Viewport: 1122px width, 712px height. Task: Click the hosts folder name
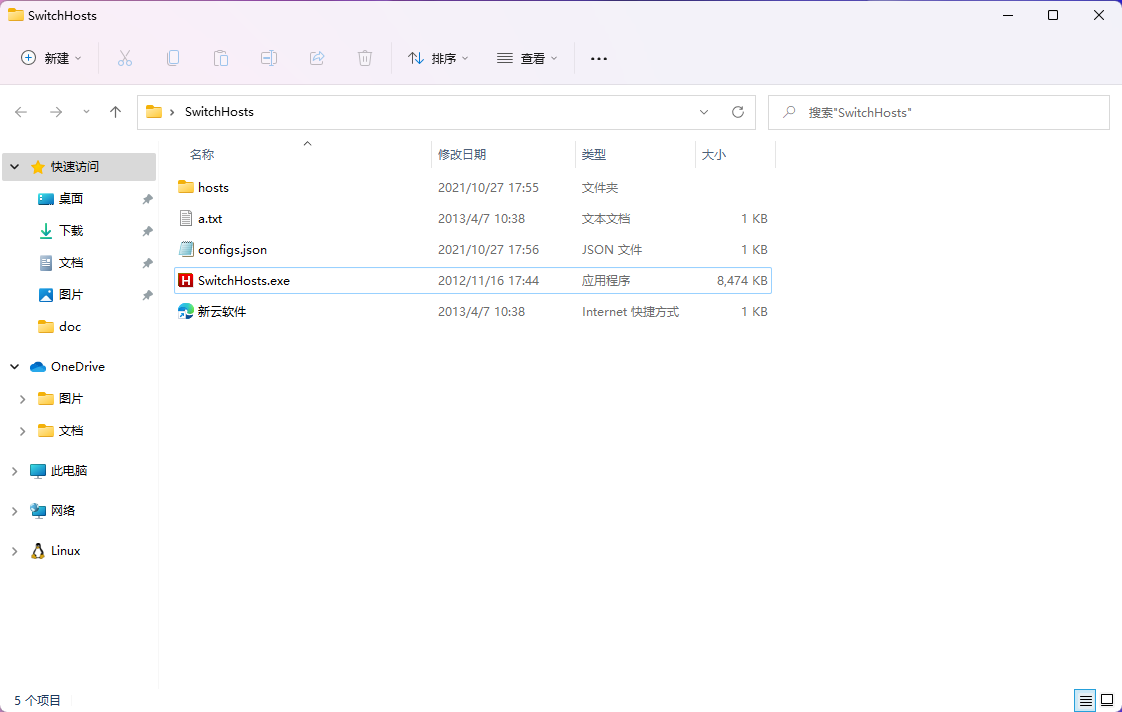click(x=213, y=187)
